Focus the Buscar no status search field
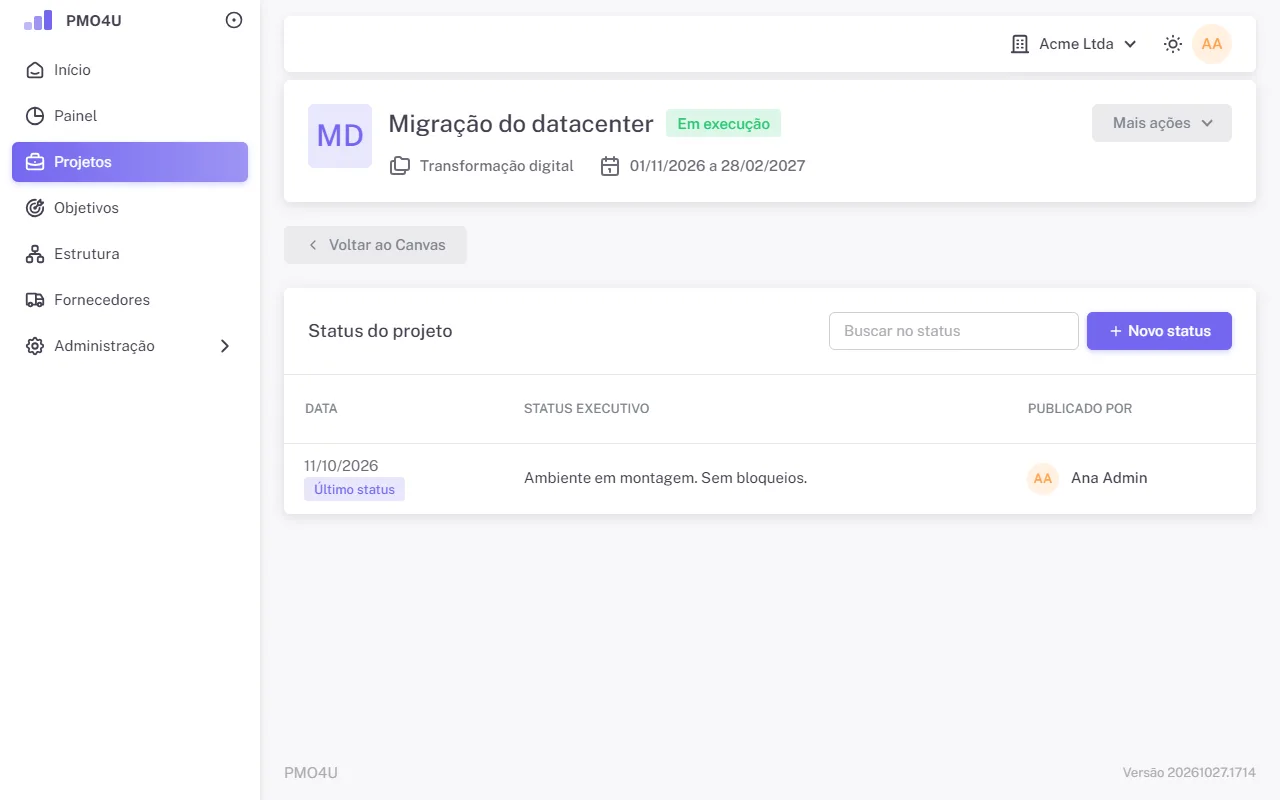The image size is (1280, 800). [954, 331]
